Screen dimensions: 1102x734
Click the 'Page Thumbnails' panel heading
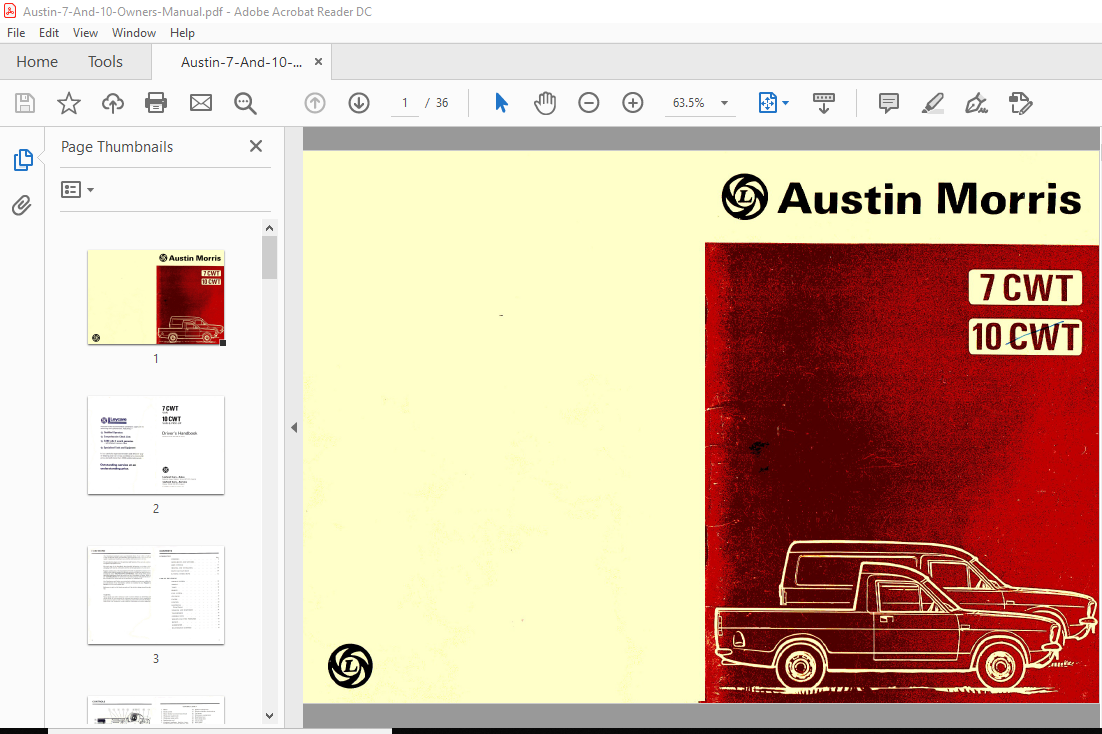117,147
